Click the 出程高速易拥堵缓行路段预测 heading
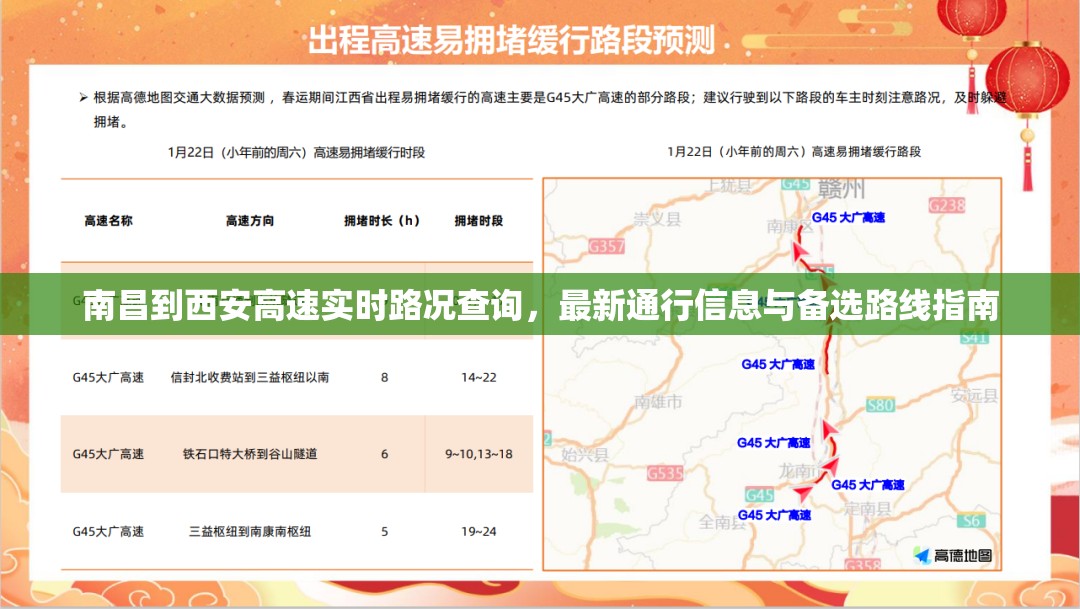Screen dimensions: 1080x609 pyautogui.click(x=511, y=40)
